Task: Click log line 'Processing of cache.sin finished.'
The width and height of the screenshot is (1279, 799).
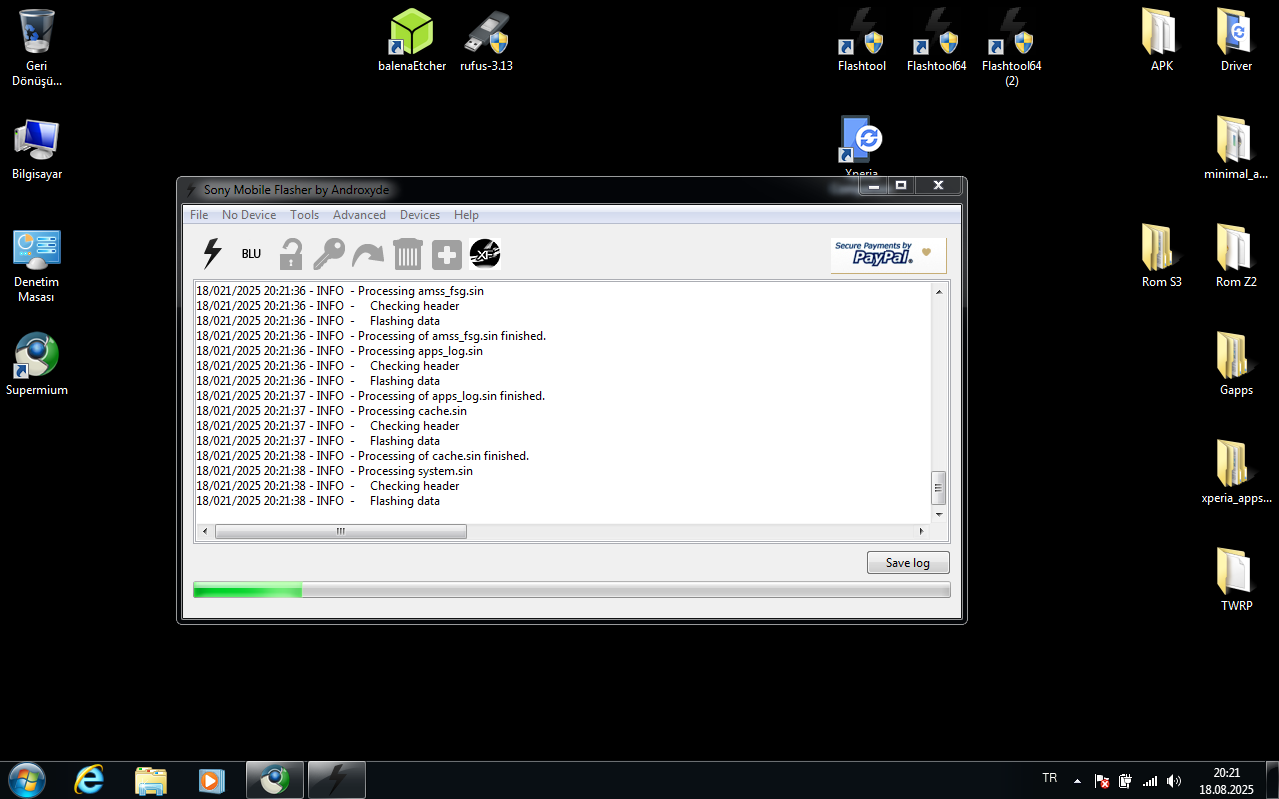Action: click(443, 456)
